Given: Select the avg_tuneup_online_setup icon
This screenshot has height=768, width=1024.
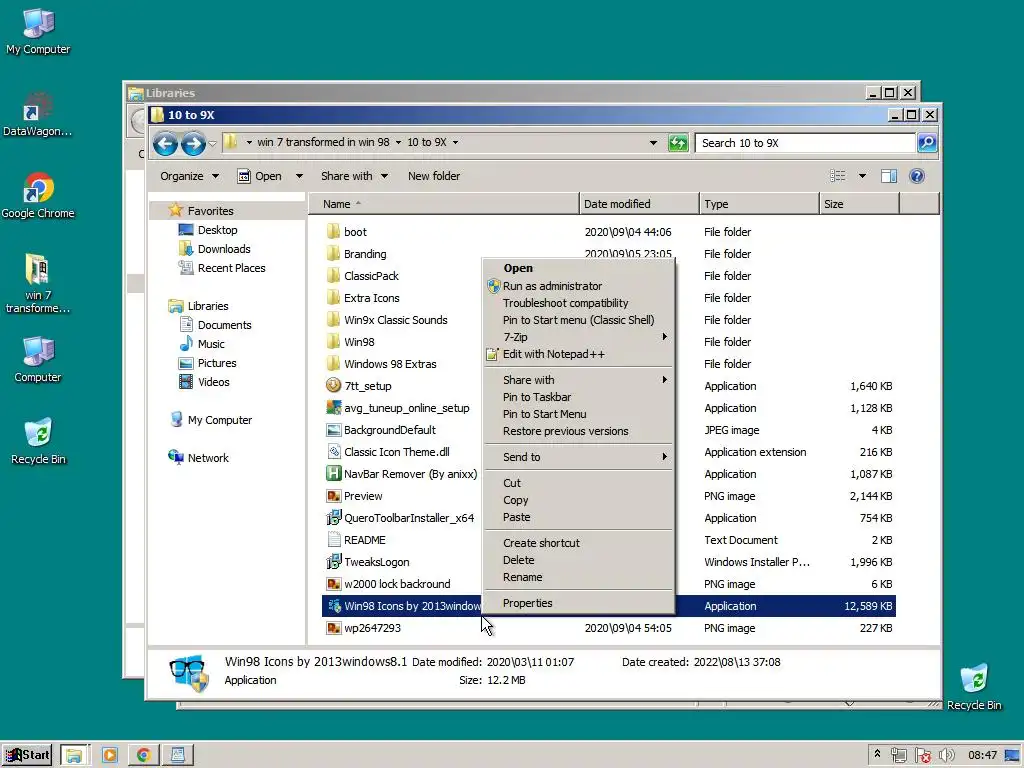Looking at the screenshot, I should 333,408.
